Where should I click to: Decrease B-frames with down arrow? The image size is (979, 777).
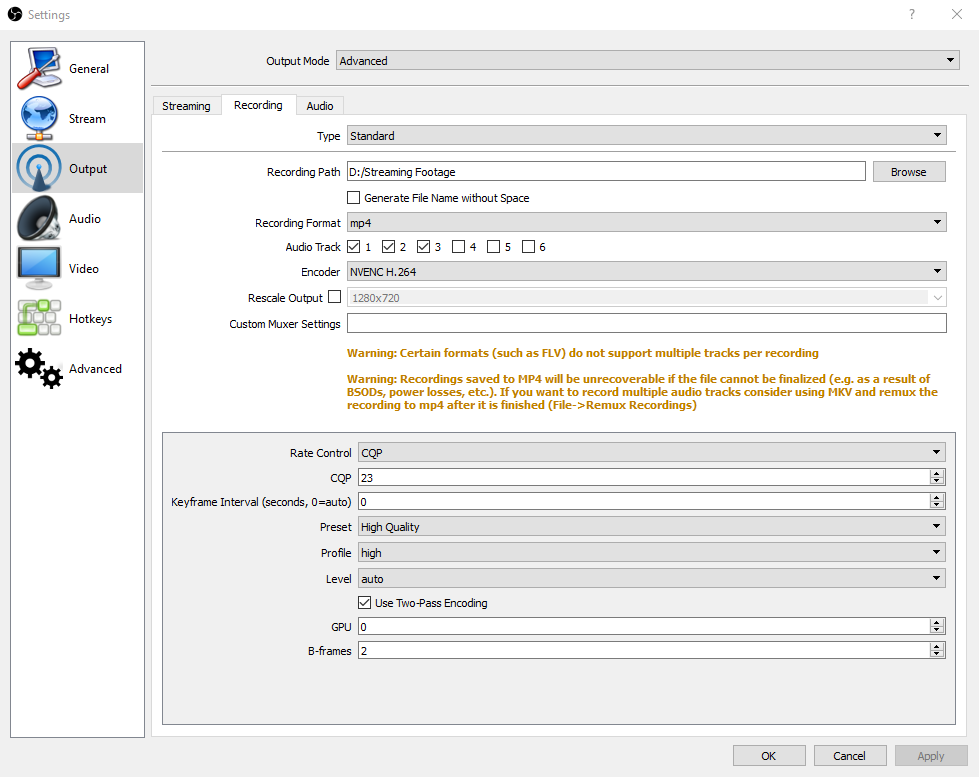[937, 654]
